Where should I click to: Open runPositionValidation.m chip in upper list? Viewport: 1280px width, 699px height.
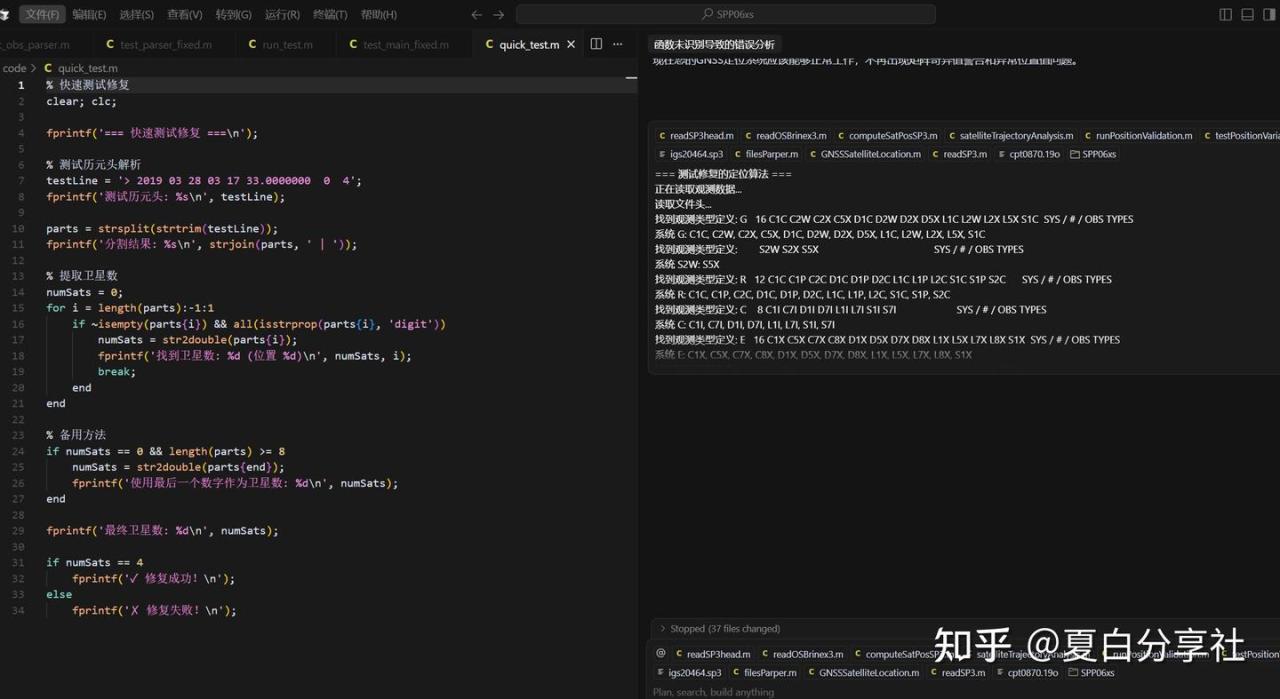click(1137, 135)
